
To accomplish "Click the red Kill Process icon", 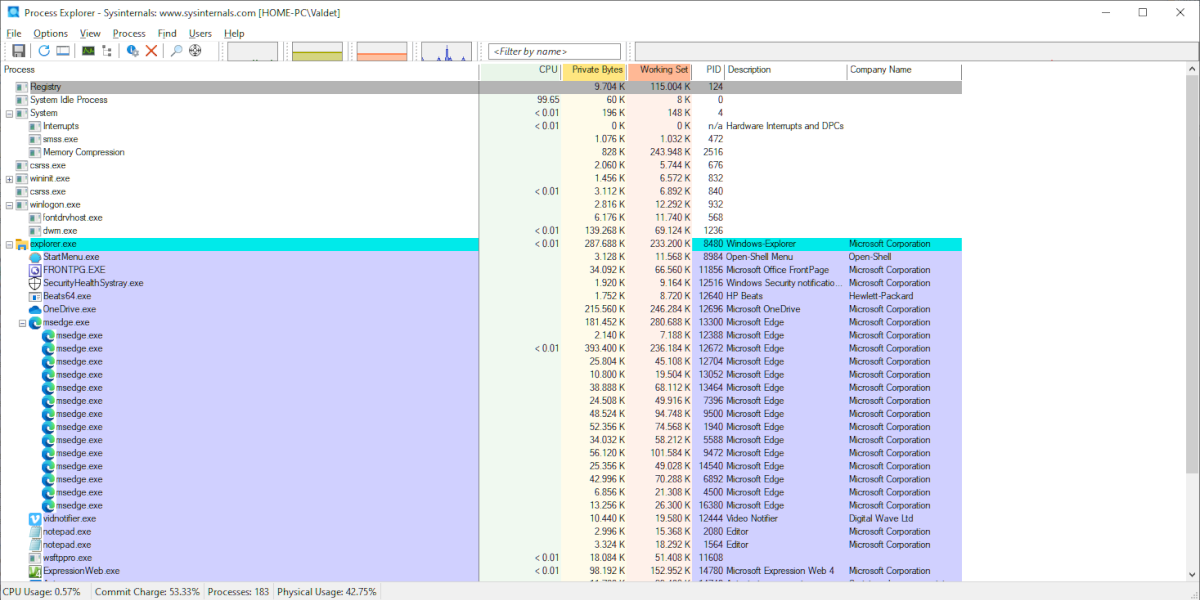I will click(151, 51).
